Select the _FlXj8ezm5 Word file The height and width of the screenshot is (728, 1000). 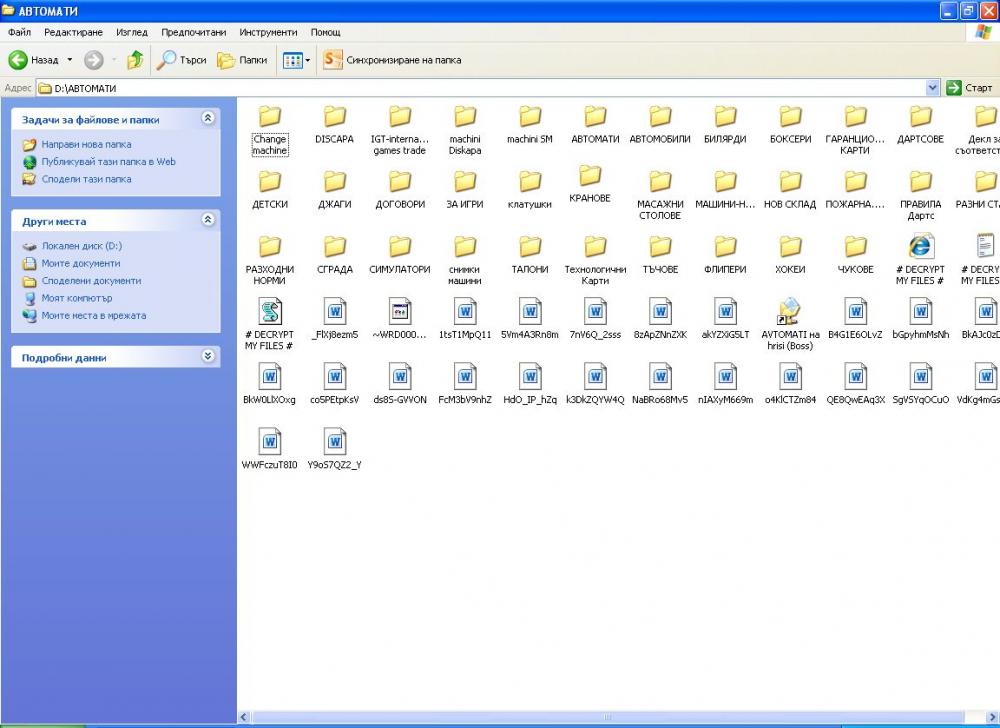pos(334,320)
